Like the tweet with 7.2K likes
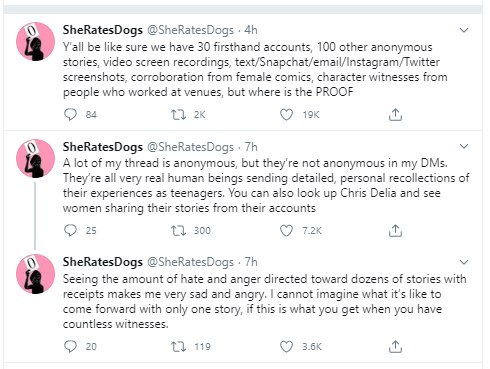 [286, 230]
